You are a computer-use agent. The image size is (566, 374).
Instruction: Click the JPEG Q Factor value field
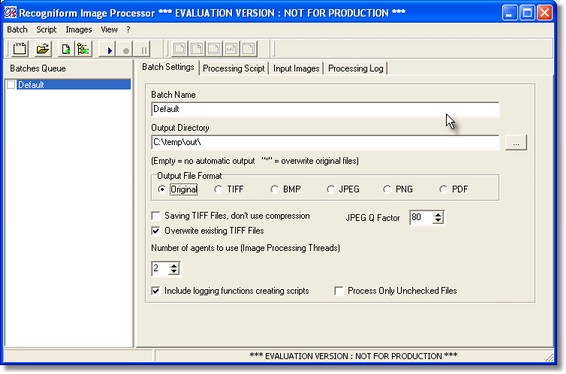coord(421,217)
